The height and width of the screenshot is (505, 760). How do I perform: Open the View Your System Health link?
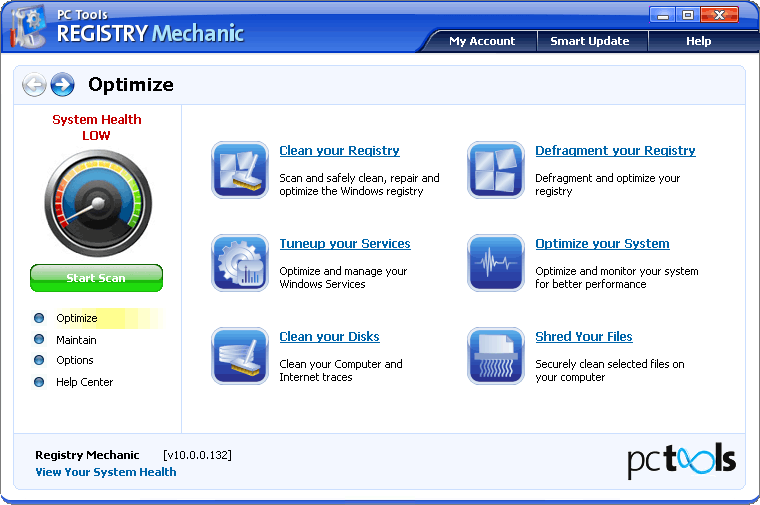click(x=106, y=472)
